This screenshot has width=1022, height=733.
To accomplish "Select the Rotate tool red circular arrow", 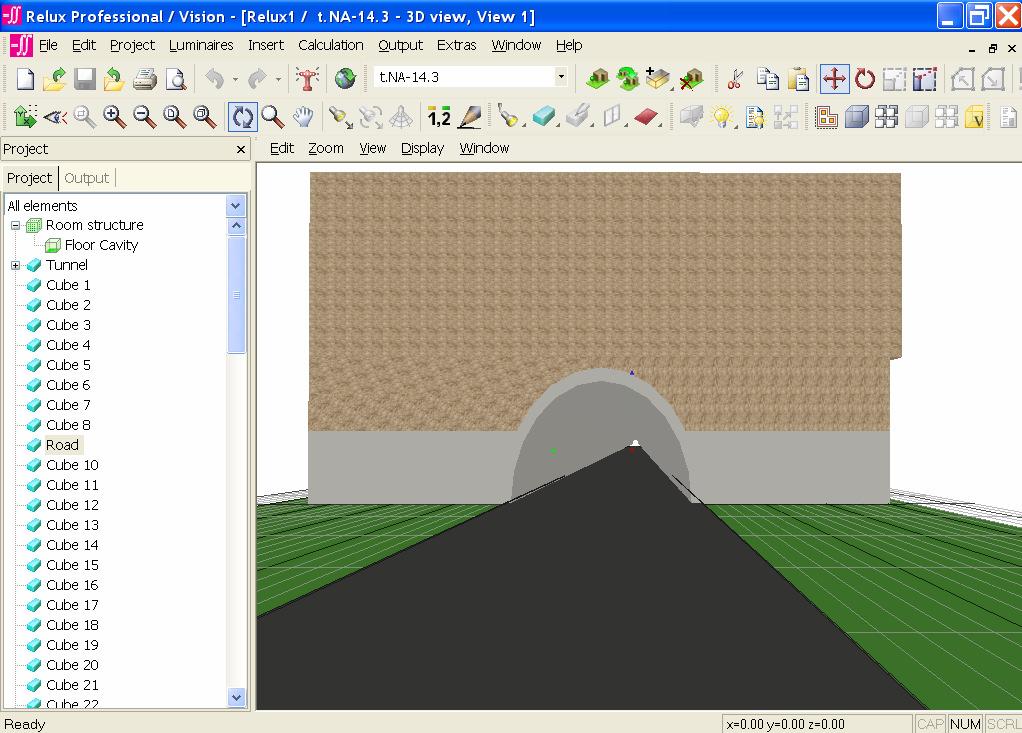I will point(864,79).
